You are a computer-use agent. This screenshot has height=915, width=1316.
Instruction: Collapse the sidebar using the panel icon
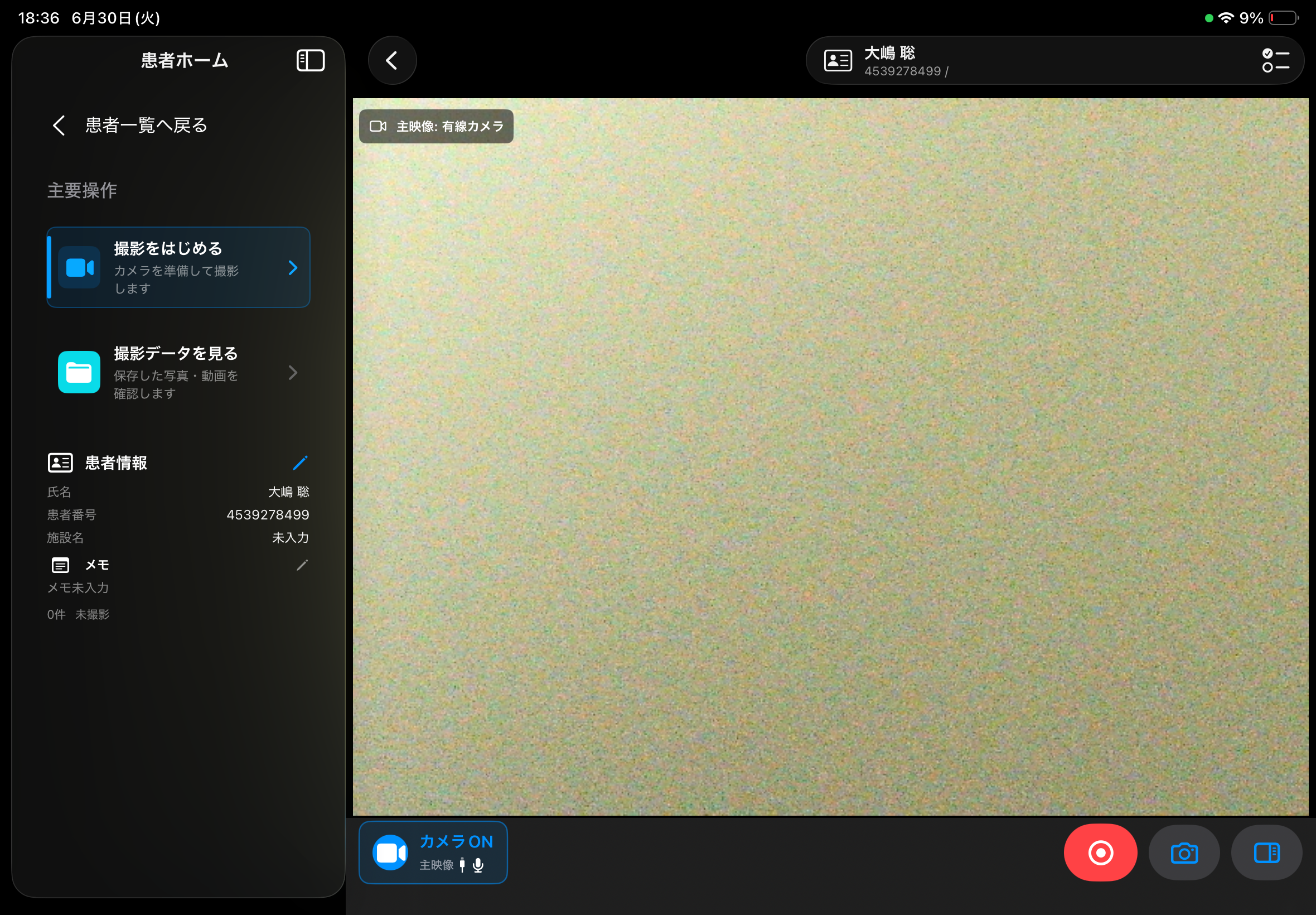pyautogui.click(x=311, y=60)
